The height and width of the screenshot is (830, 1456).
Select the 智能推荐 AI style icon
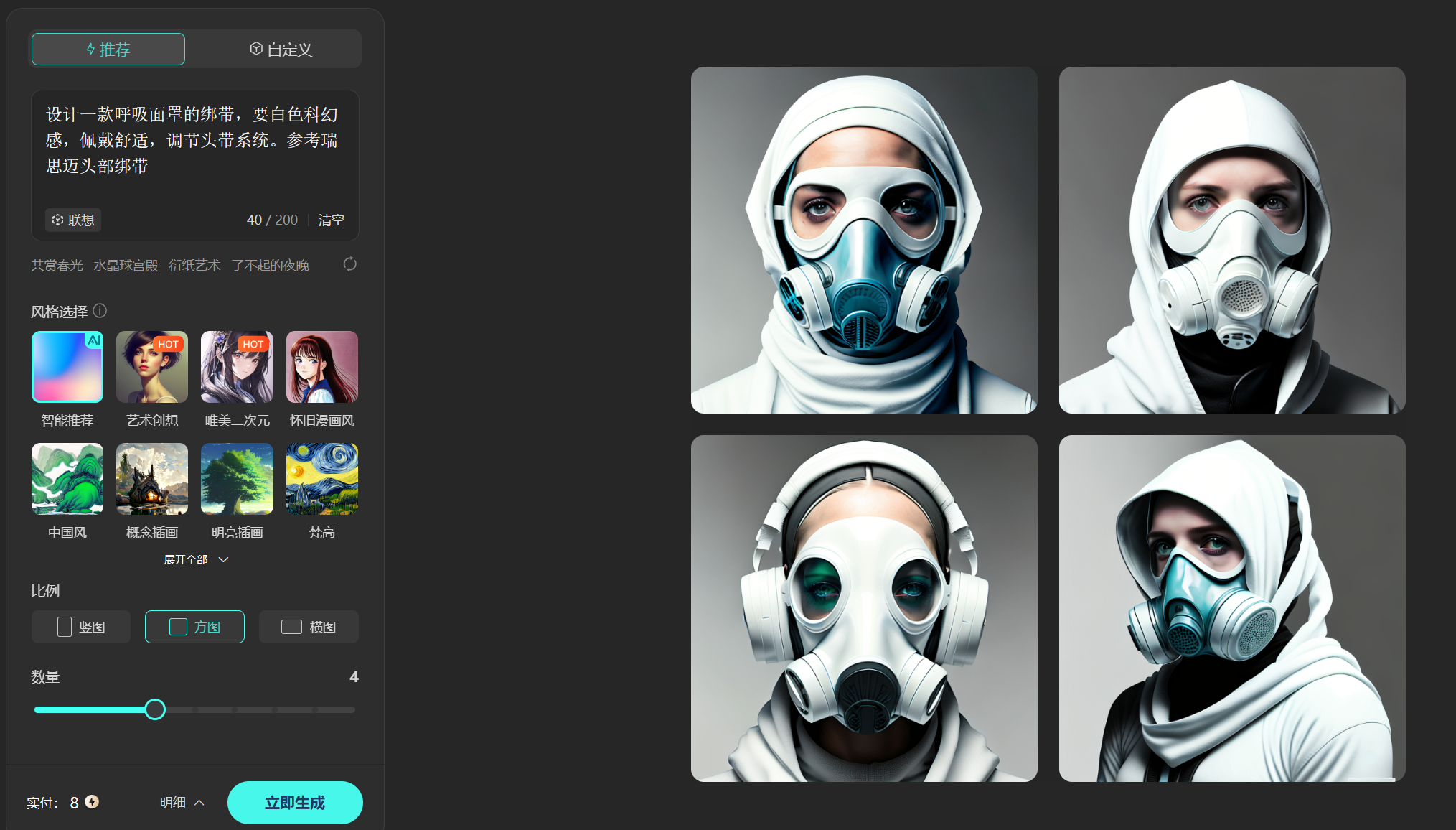click(67, 367)
